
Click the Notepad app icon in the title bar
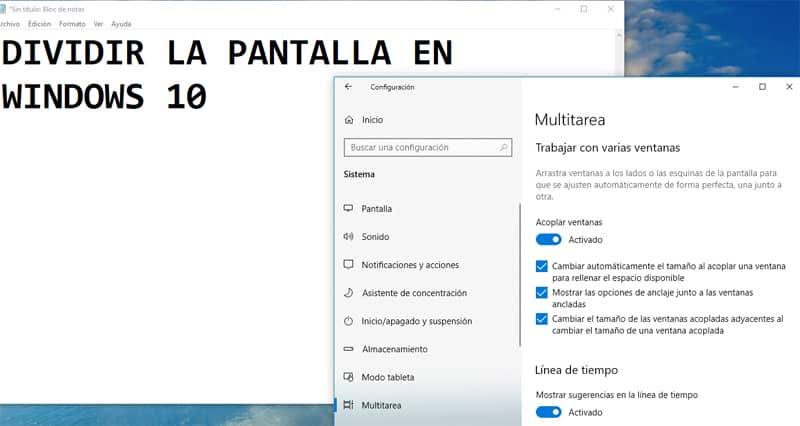pos(3,9)
